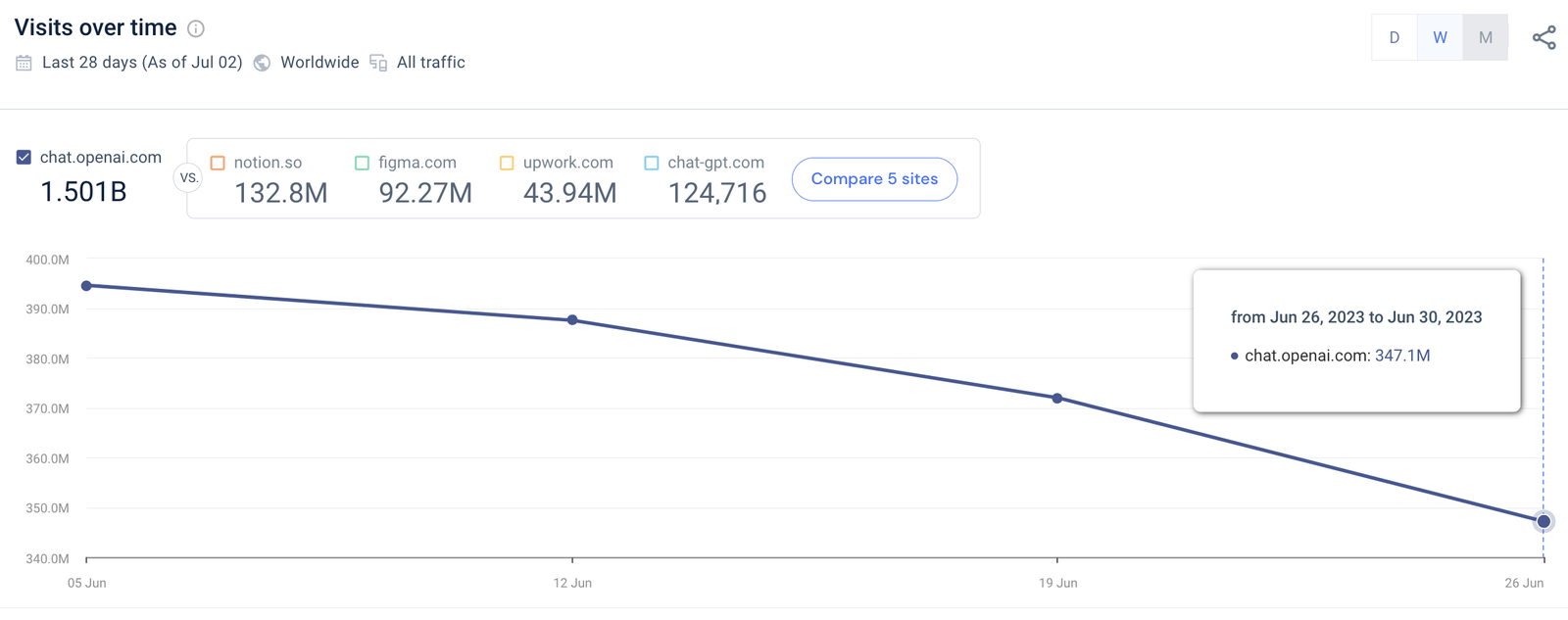The width and height of the screenshot is (1568, 620).
Task: Click the share icon
Action: [x=1543, y=38]
